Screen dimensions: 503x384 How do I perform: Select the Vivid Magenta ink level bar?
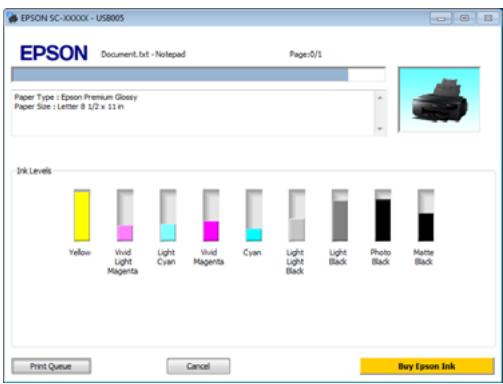pyautogui.click(x=211, y=215)
